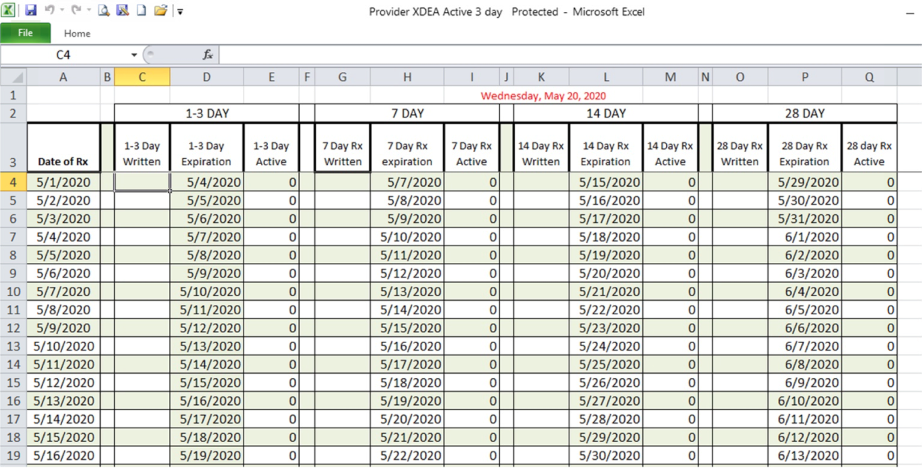The image size is (922, 473).
Task: Select column P header
Action: click(804, 77)
